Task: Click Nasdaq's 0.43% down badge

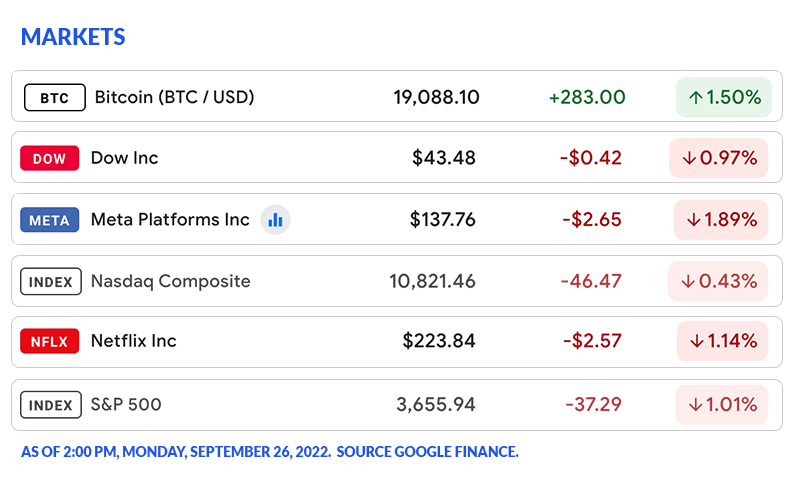Action: click(x=719, y=282)
